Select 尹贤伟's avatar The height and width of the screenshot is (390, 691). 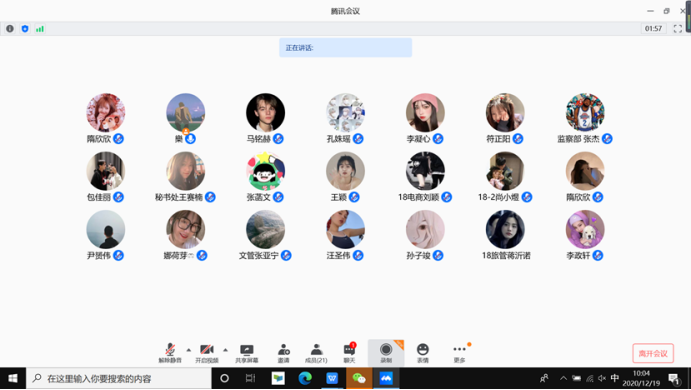(x=106, y=230)
